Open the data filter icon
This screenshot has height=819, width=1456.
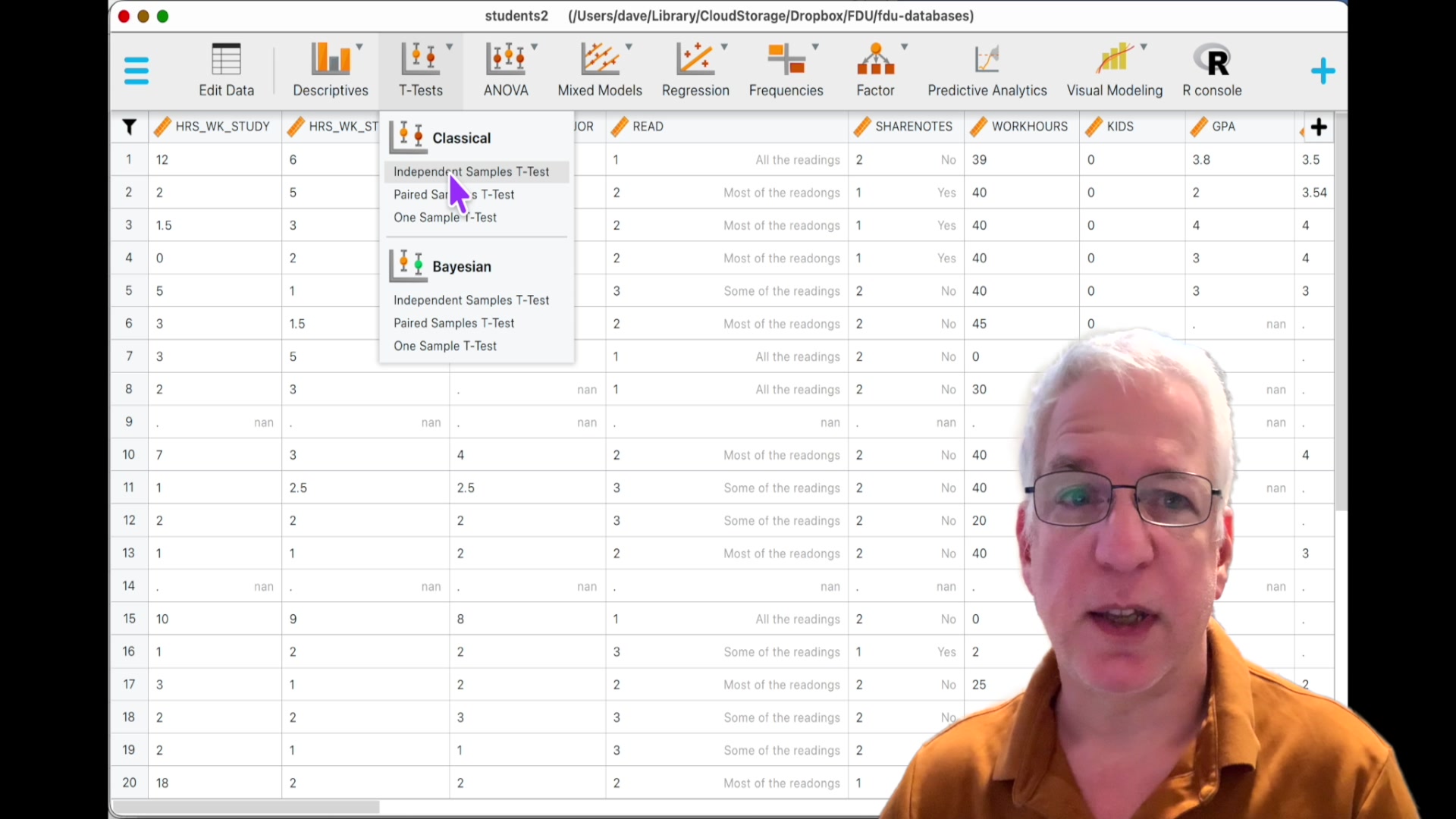click(130, 127)
